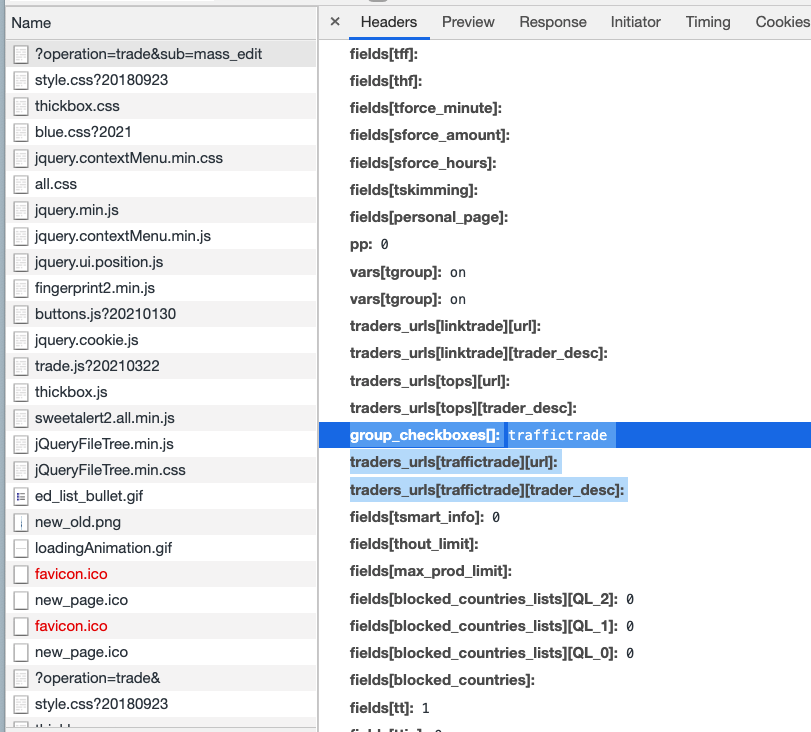The height and width of the screenshot is (732, 811).
Task: Click the file icon next to jquery.cookie.js
Action: 21,340
